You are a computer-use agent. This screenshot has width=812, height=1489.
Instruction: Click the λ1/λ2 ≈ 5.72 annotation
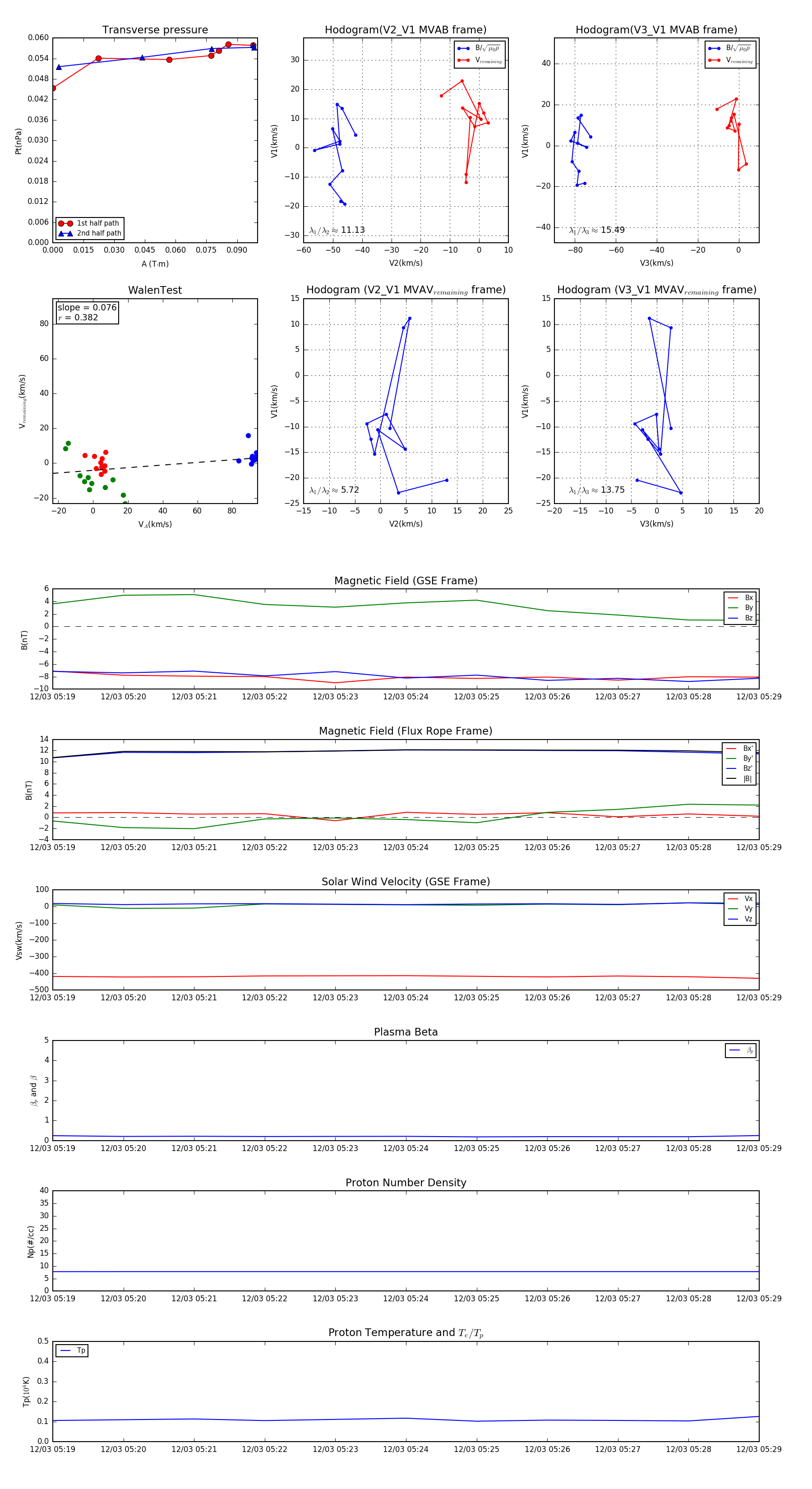[334, 490]
